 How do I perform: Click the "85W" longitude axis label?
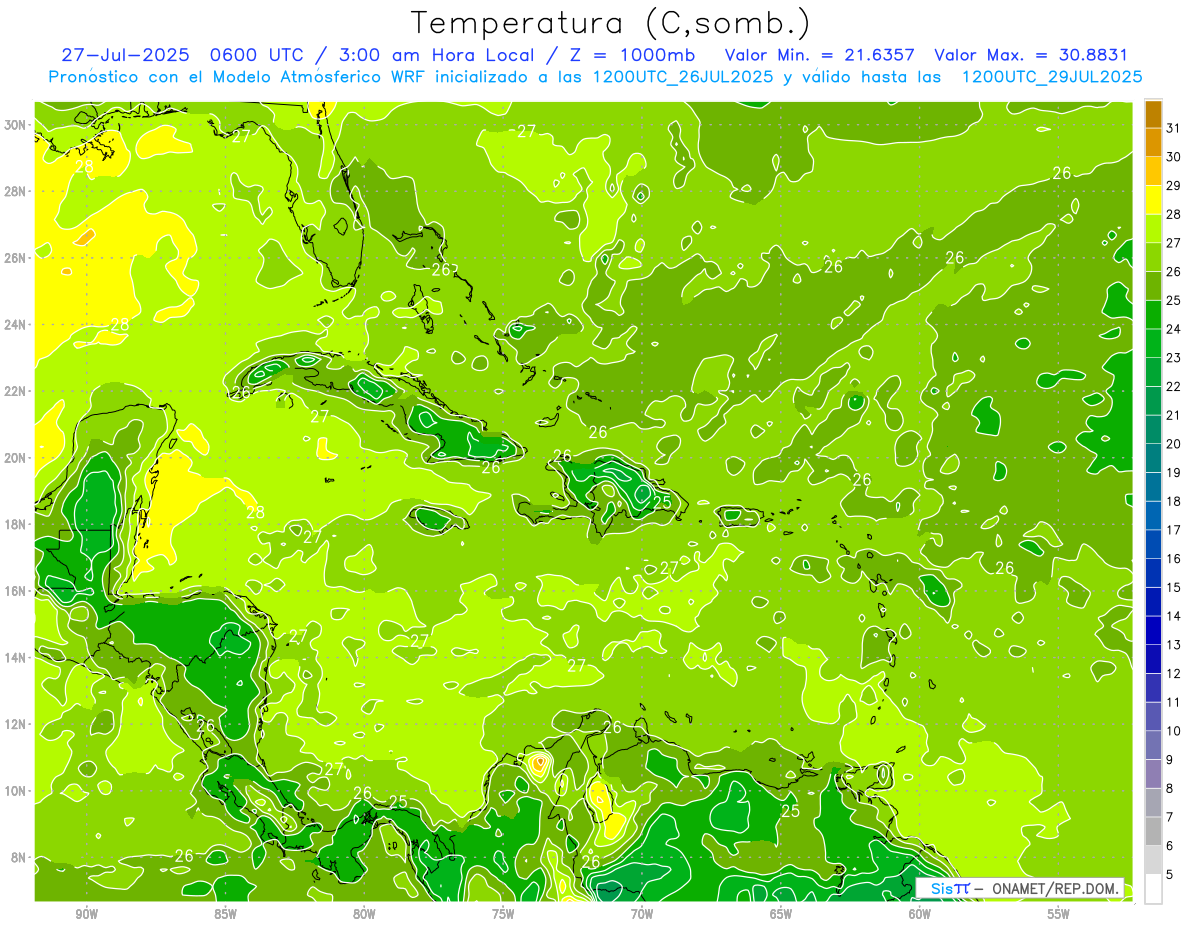tap(225, 914)
